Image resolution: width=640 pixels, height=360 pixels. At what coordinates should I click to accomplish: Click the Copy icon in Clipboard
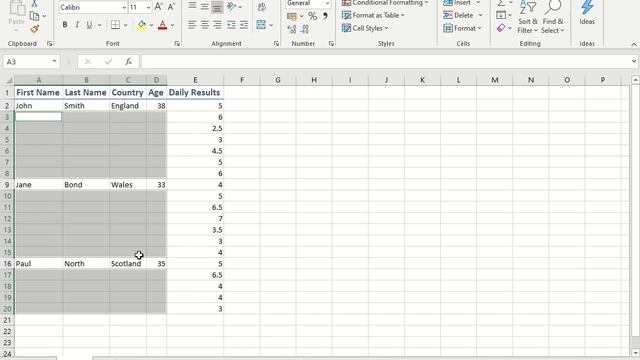(x=35, y=16)
